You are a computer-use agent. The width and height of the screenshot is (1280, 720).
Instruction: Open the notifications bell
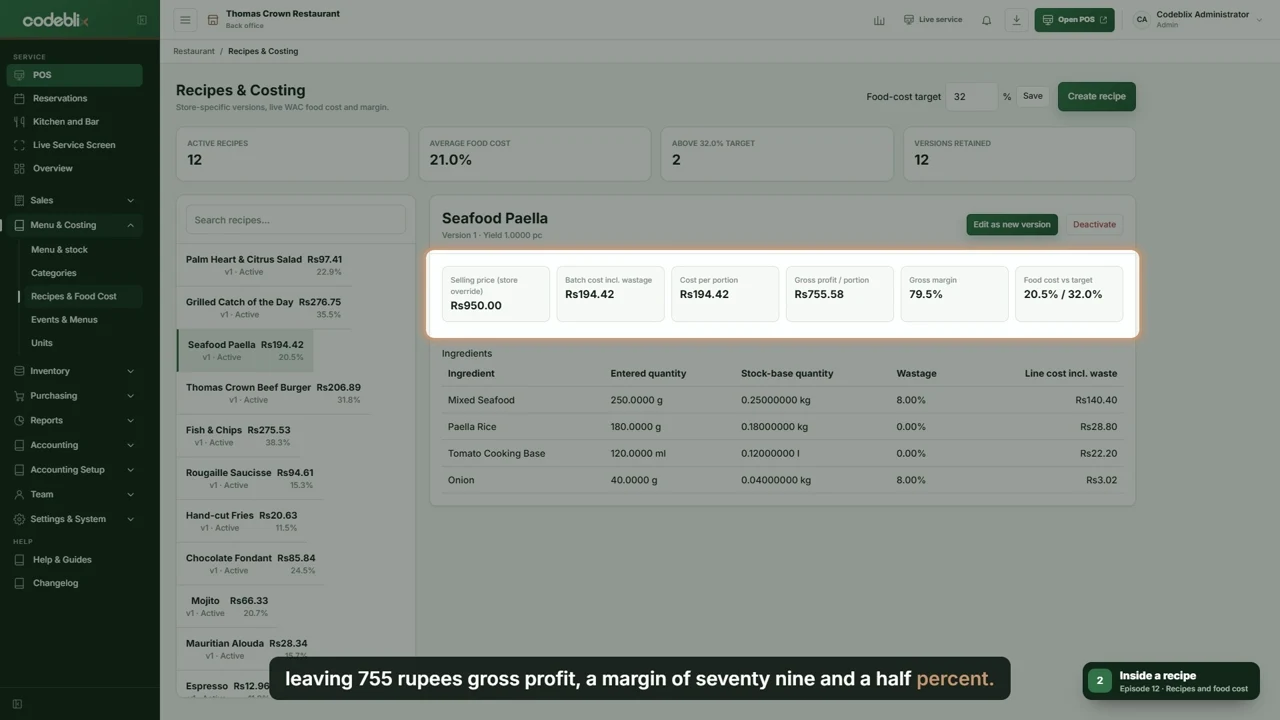[986, 20]
